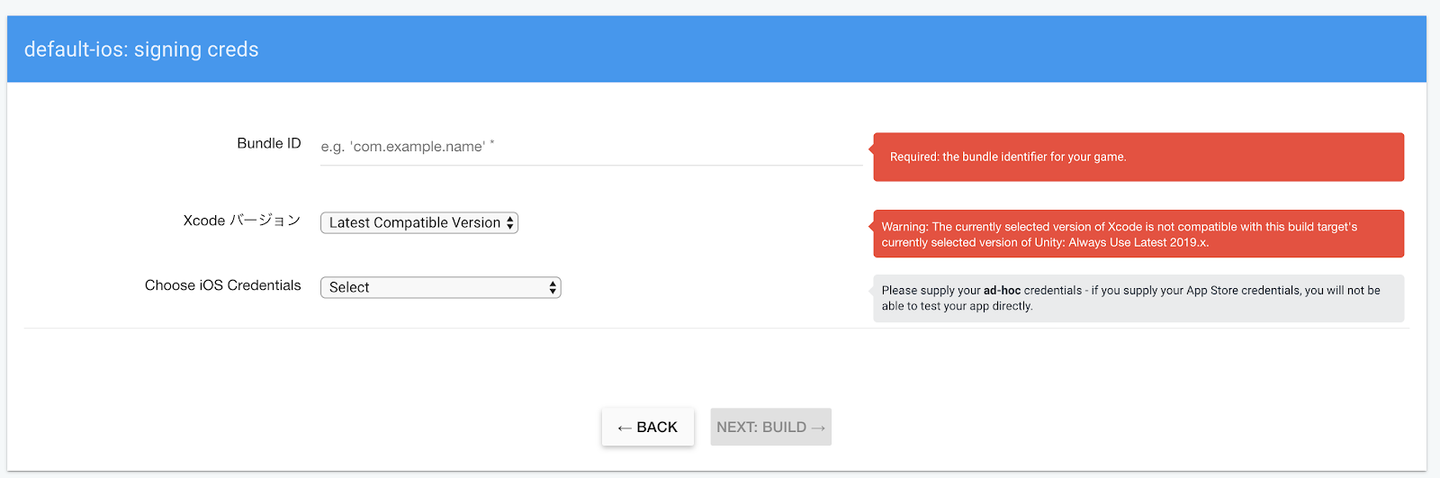Click the 'Bundle ID' field label
The height and width of the screenshot is (478, 1440).
point(268,143)
